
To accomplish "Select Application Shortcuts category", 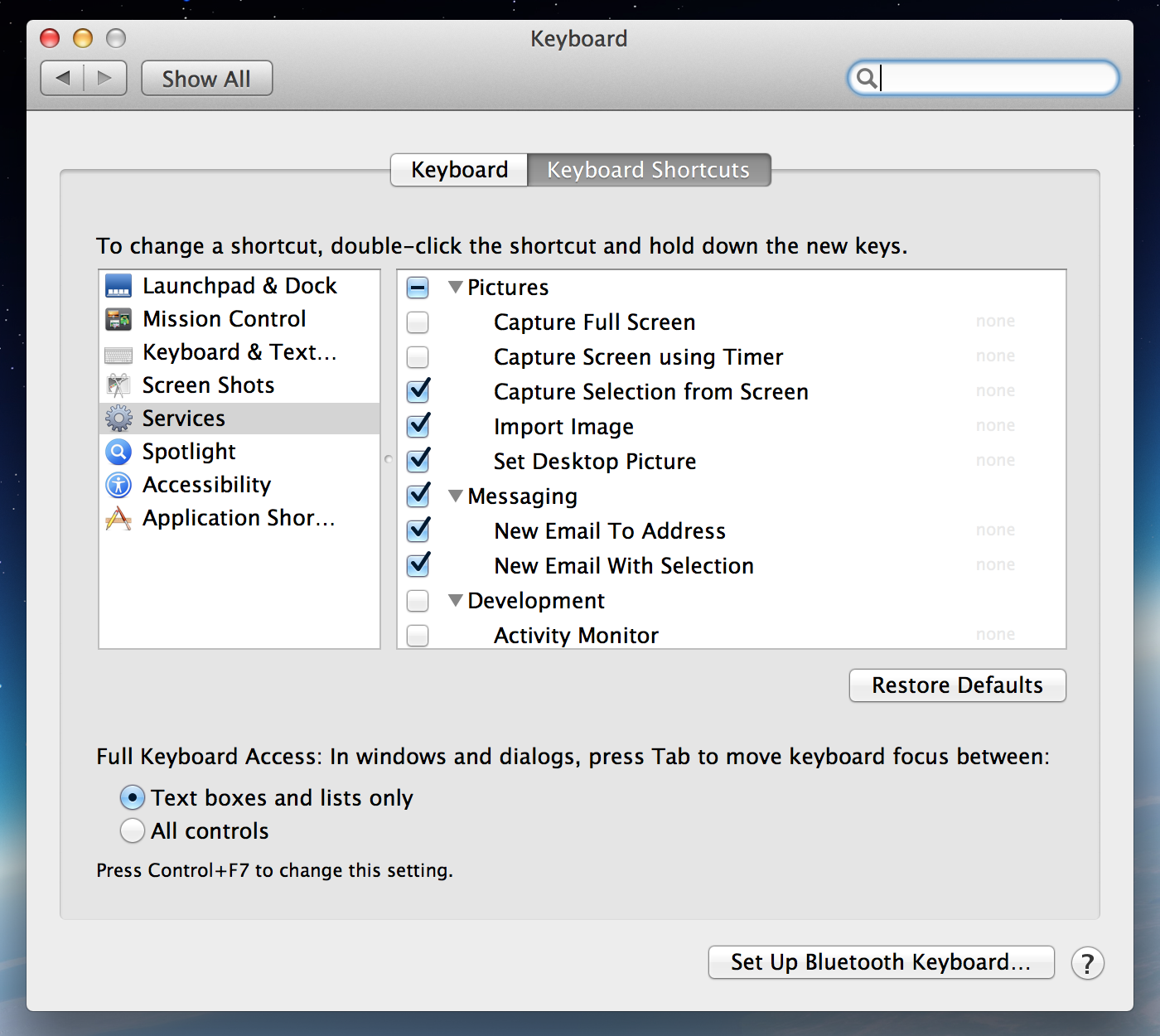I will click(239, 518).
